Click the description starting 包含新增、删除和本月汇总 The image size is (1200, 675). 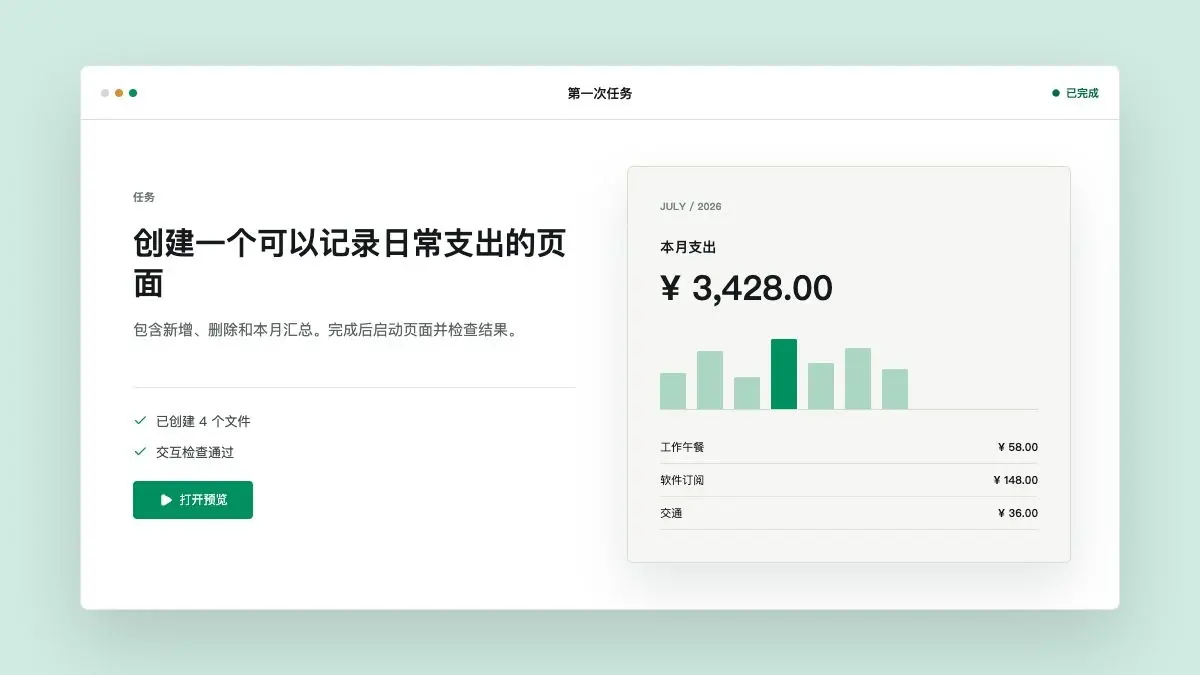[328, 330]
